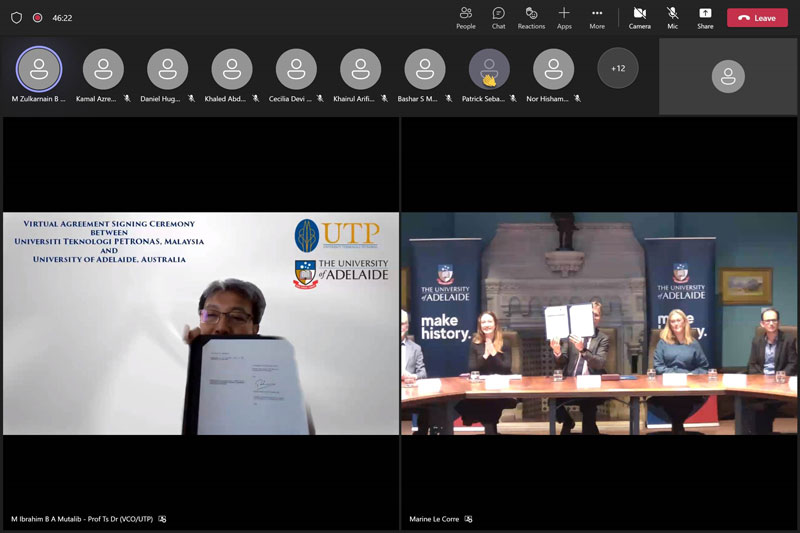Select Nor Hisham participant avatar
Screen dimensions: 800x533
(553, 69)
